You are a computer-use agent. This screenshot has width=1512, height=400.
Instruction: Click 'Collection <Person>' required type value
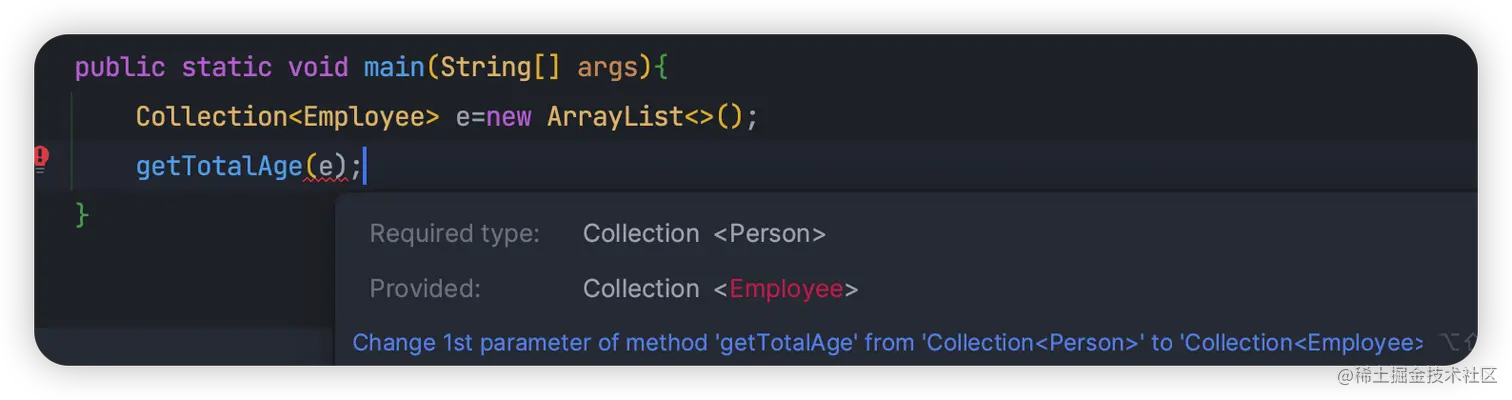(x=704, y=234)
